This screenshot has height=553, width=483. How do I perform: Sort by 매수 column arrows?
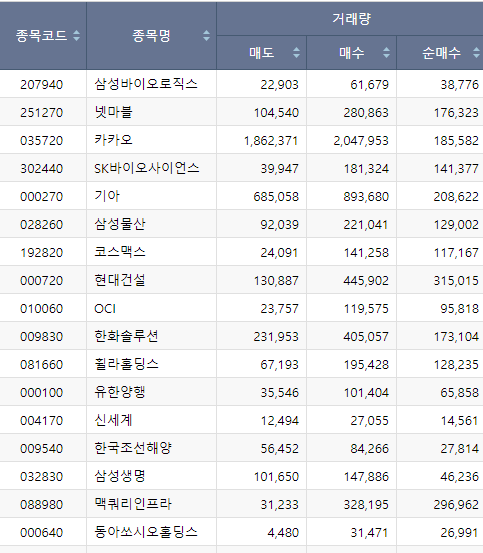(386, 53)
